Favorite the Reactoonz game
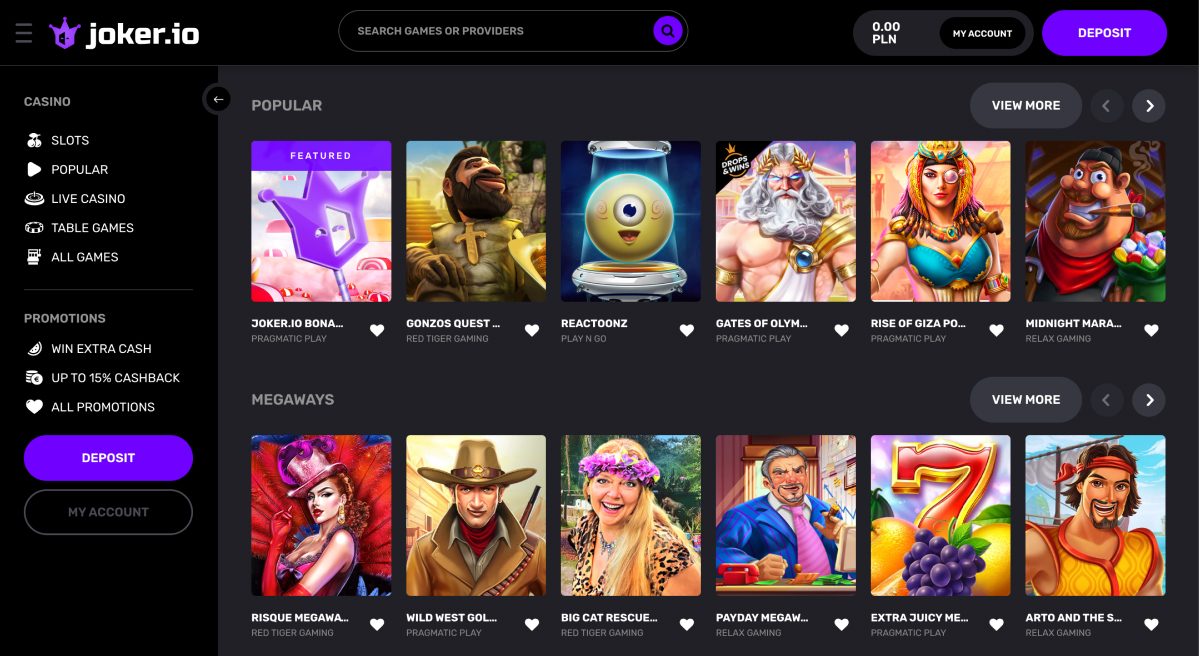1200x656 pixels. (687, 330)
